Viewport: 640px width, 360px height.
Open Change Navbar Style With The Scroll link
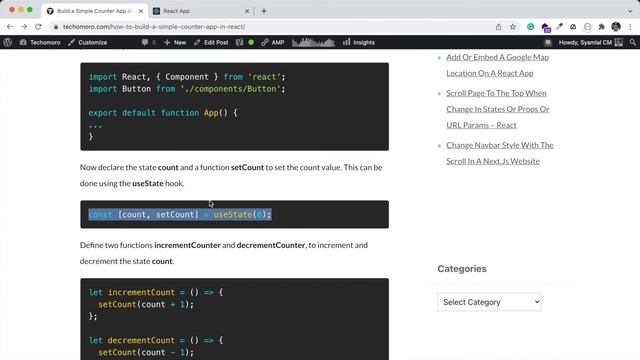(500, 153)
